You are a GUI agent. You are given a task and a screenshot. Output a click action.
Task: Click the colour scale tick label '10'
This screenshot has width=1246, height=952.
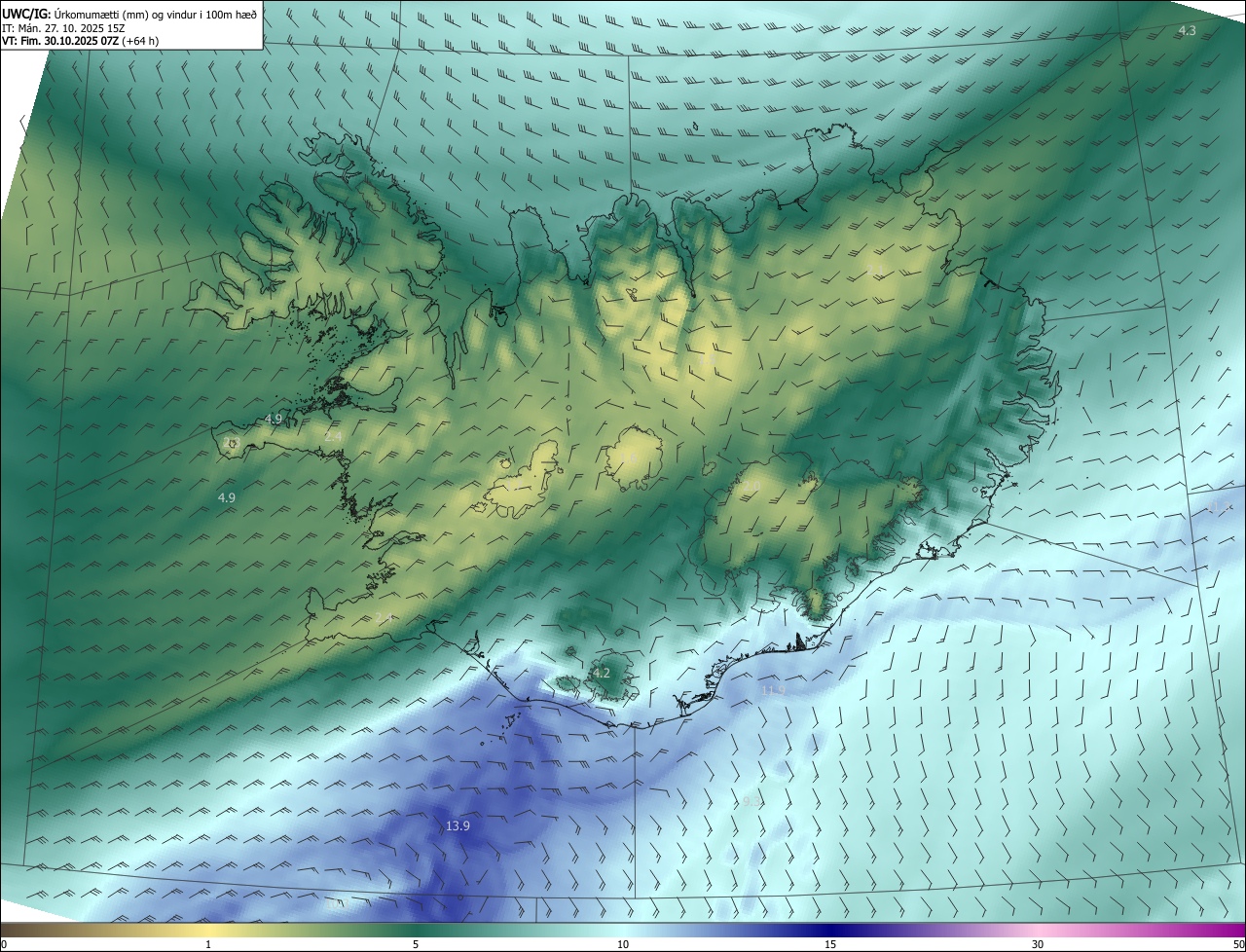click(623, 944)
